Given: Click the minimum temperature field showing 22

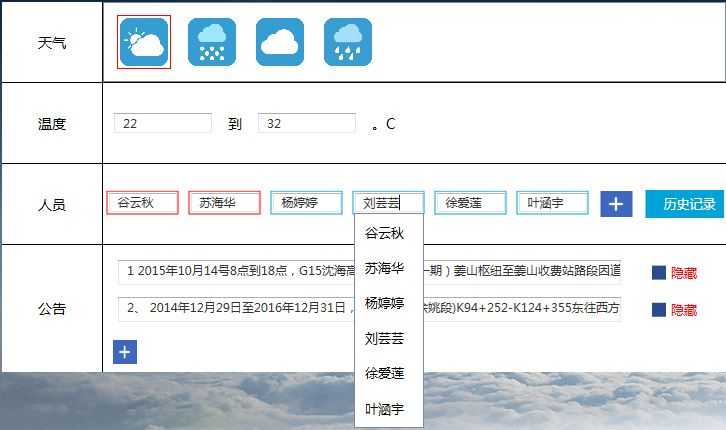Looking at the screenshot, I should [163, 123].
